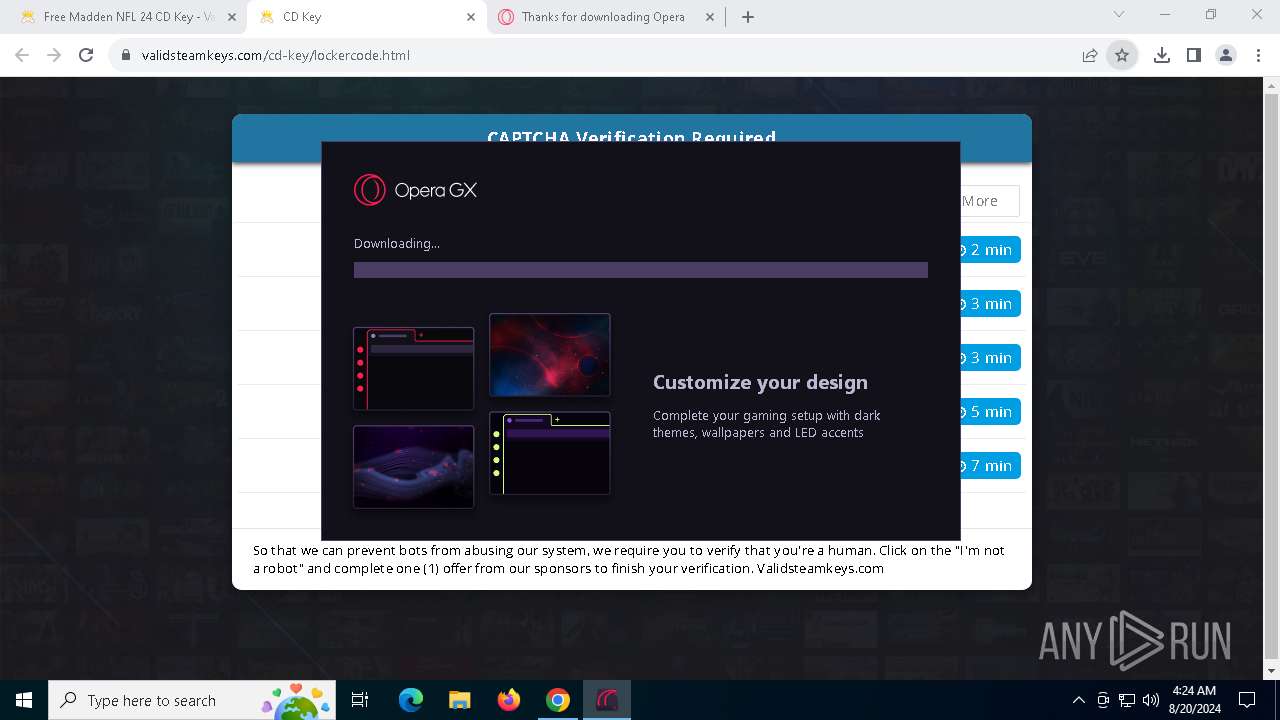
Task: Click the 7 min offer button
Action: (x=990, y=466)
